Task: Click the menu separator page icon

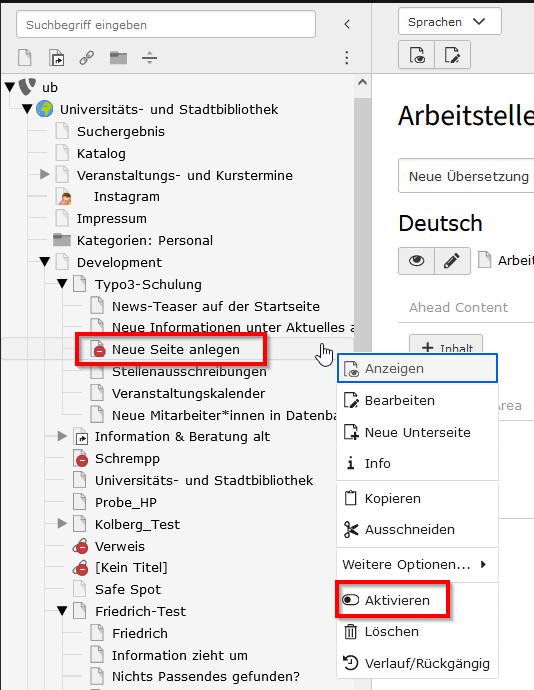Action: pos(150,58)
